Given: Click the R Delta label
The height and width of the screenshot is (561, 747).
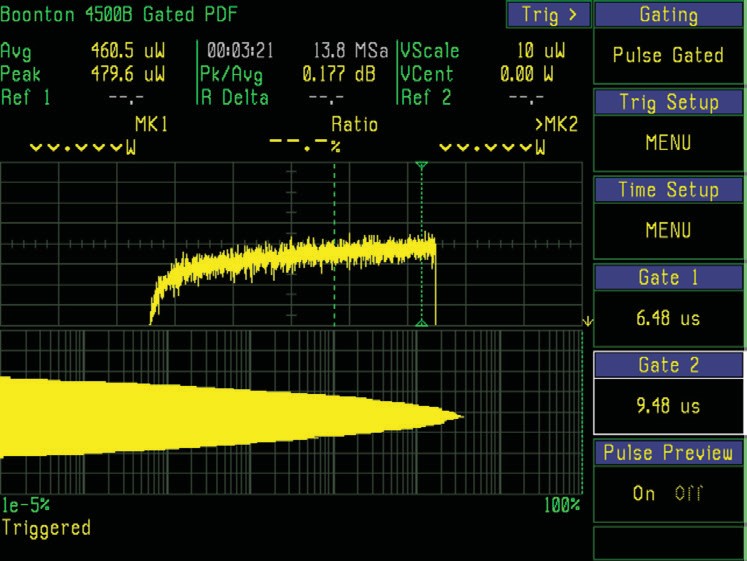Looking at the screenshot, I should (235, 98).
